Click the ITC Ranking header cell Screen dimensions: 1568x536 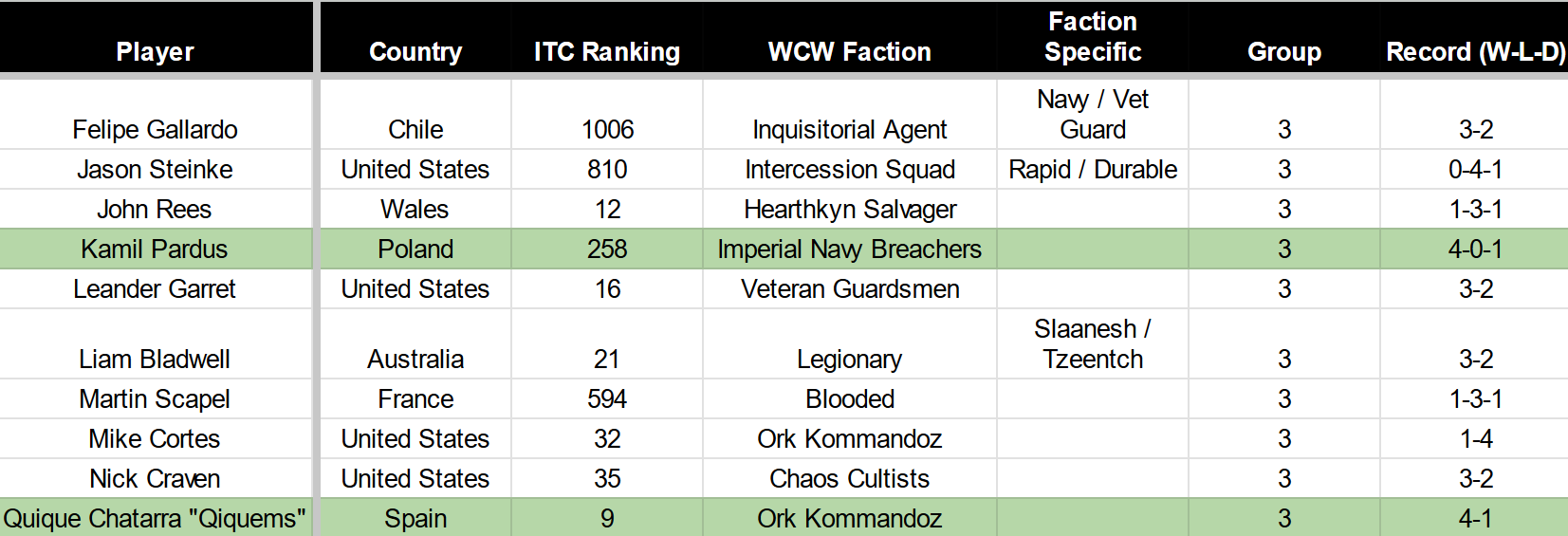(607, 51)
